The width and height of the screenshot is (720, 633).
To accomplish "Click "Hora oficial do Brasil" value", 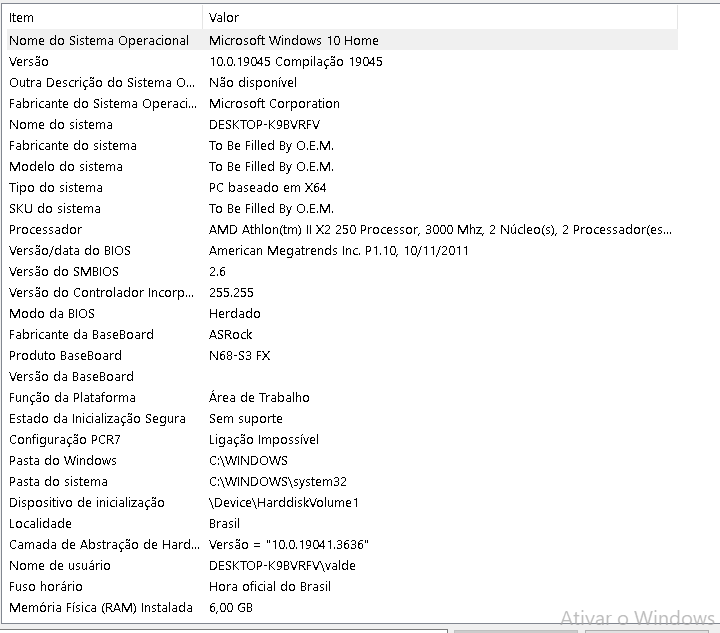I will (x=270, y=587).
